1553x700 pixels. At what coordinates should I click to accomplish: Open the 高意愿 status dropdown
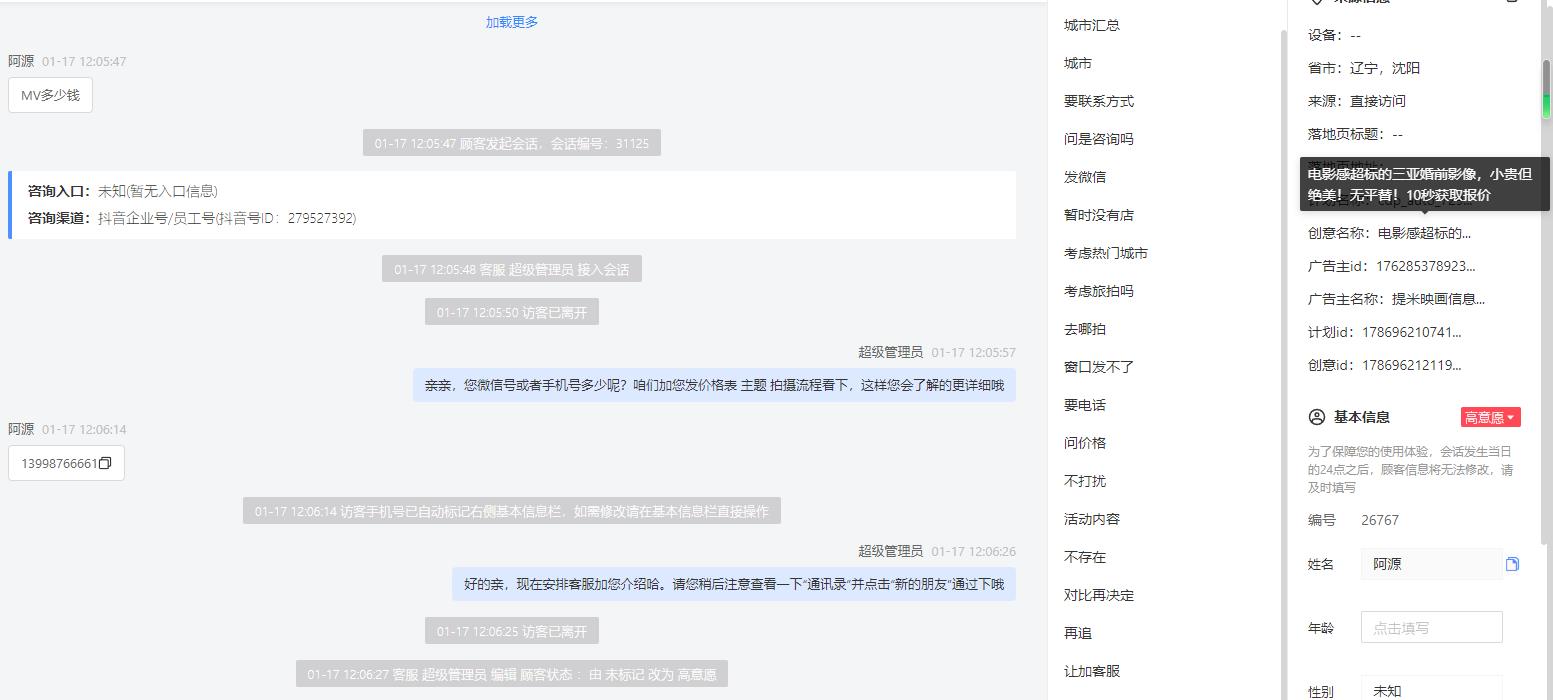click(x=1490, y=417)
